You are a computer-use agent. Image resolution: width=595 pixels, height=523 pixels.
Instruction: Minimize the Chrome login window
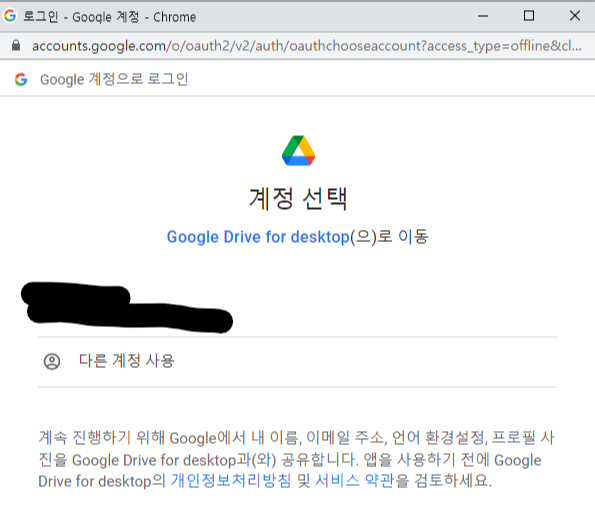[483, 16]
